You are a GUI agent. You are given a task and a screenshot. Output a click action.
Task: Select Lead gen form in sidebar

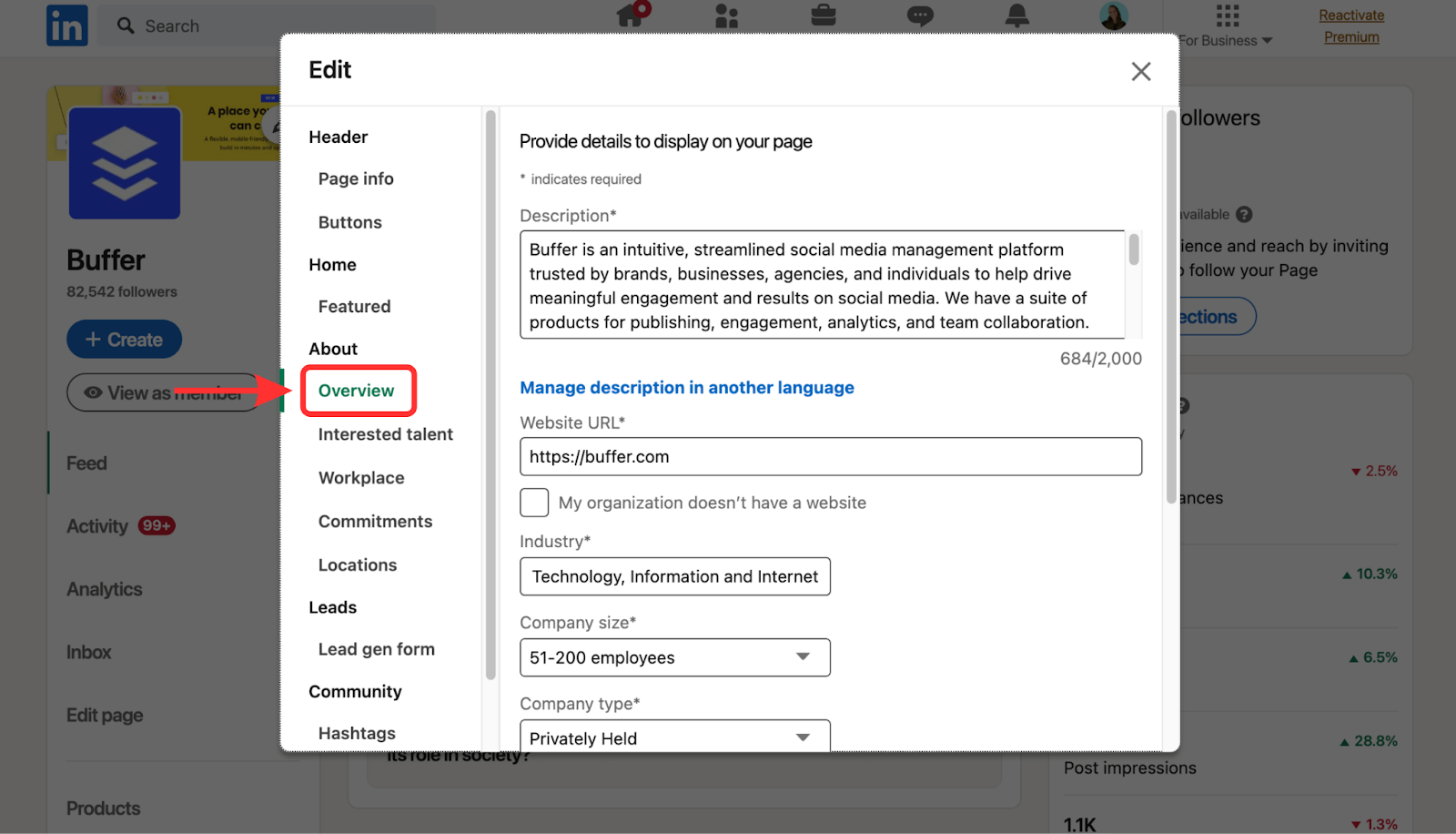pyautogui.click(x=377, y=649)
